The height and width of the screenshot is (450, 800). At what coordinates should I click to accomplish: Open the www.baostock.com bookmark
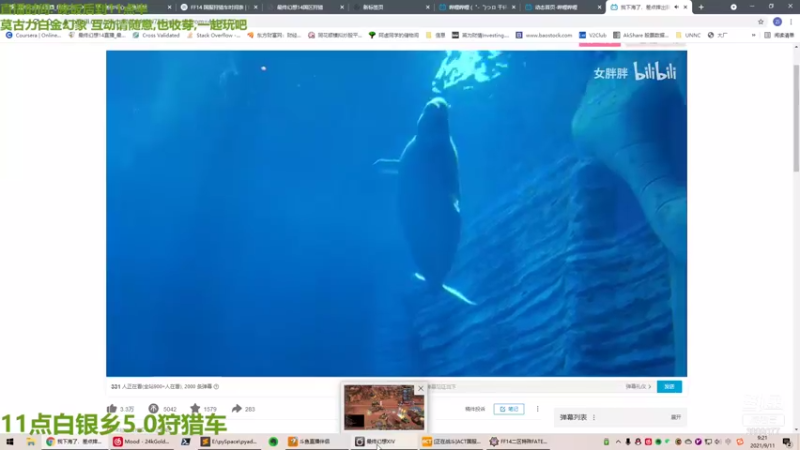pos(543,35)
